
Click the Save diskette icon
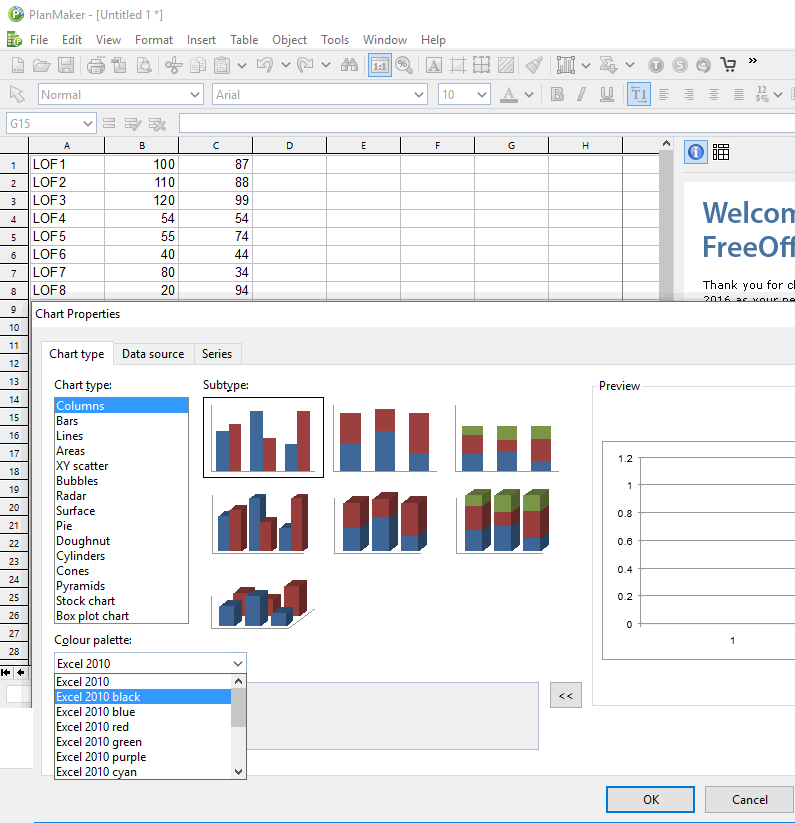66,65
